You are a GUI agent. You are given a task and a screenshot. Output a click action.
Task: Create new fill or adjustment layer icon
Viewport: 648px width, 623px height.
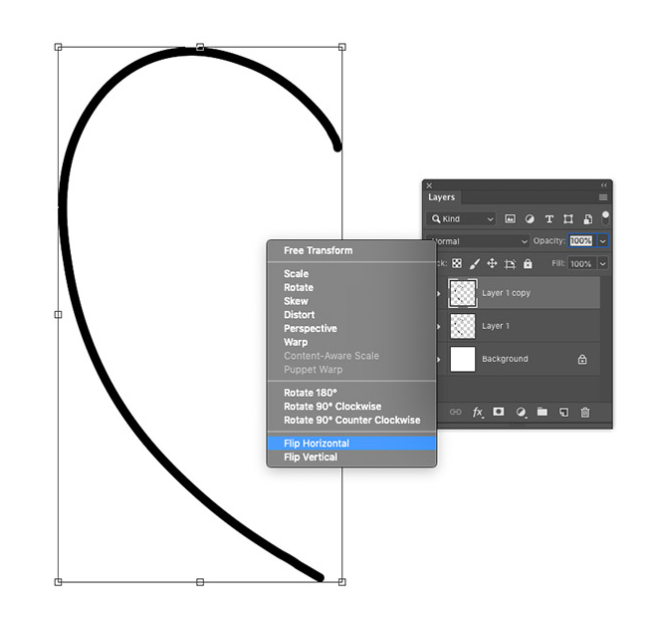(521, 412)
